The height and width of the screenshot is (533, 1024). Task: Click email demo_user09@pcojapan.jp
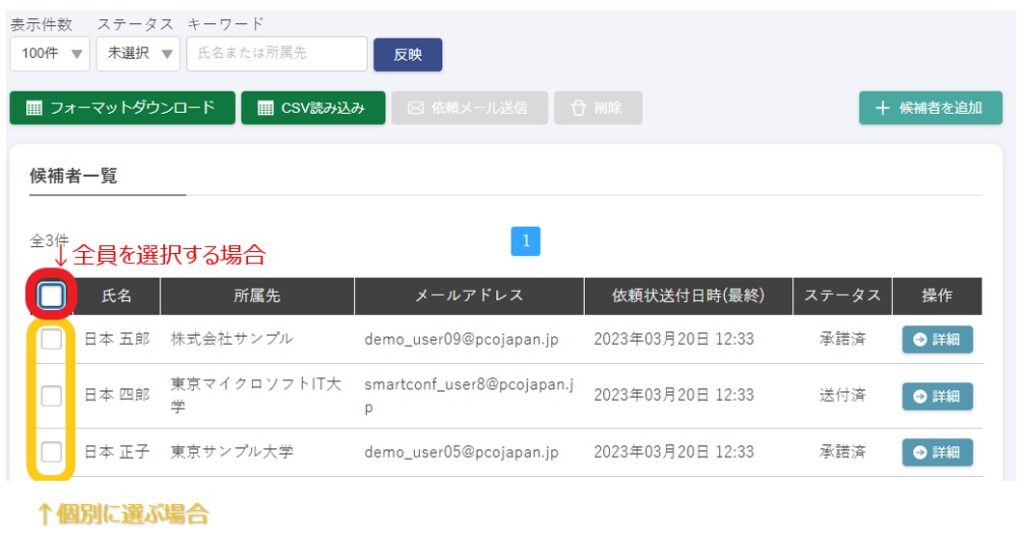(461, 340)
